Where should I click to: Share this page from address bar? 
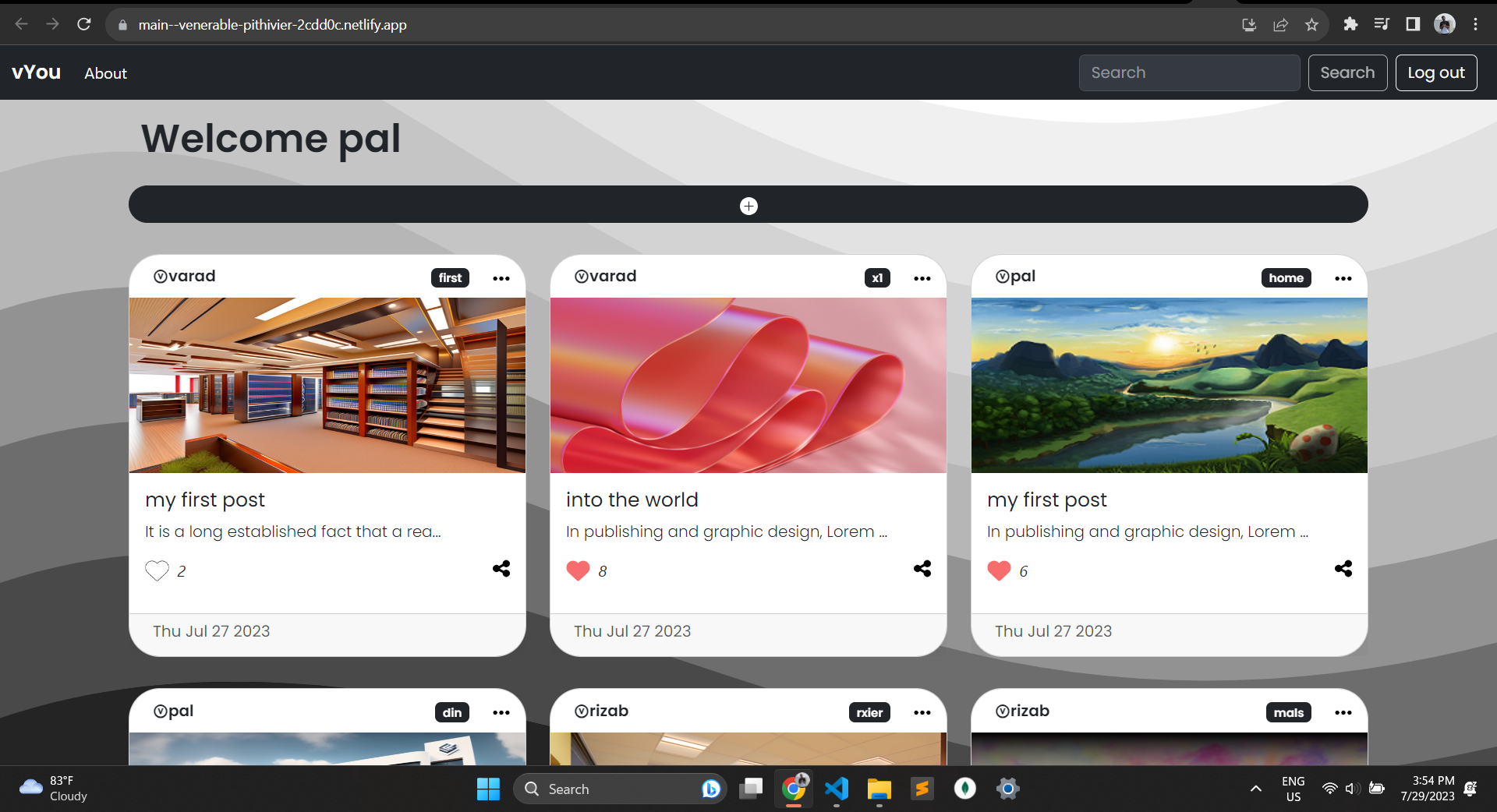click(1280, 24)
